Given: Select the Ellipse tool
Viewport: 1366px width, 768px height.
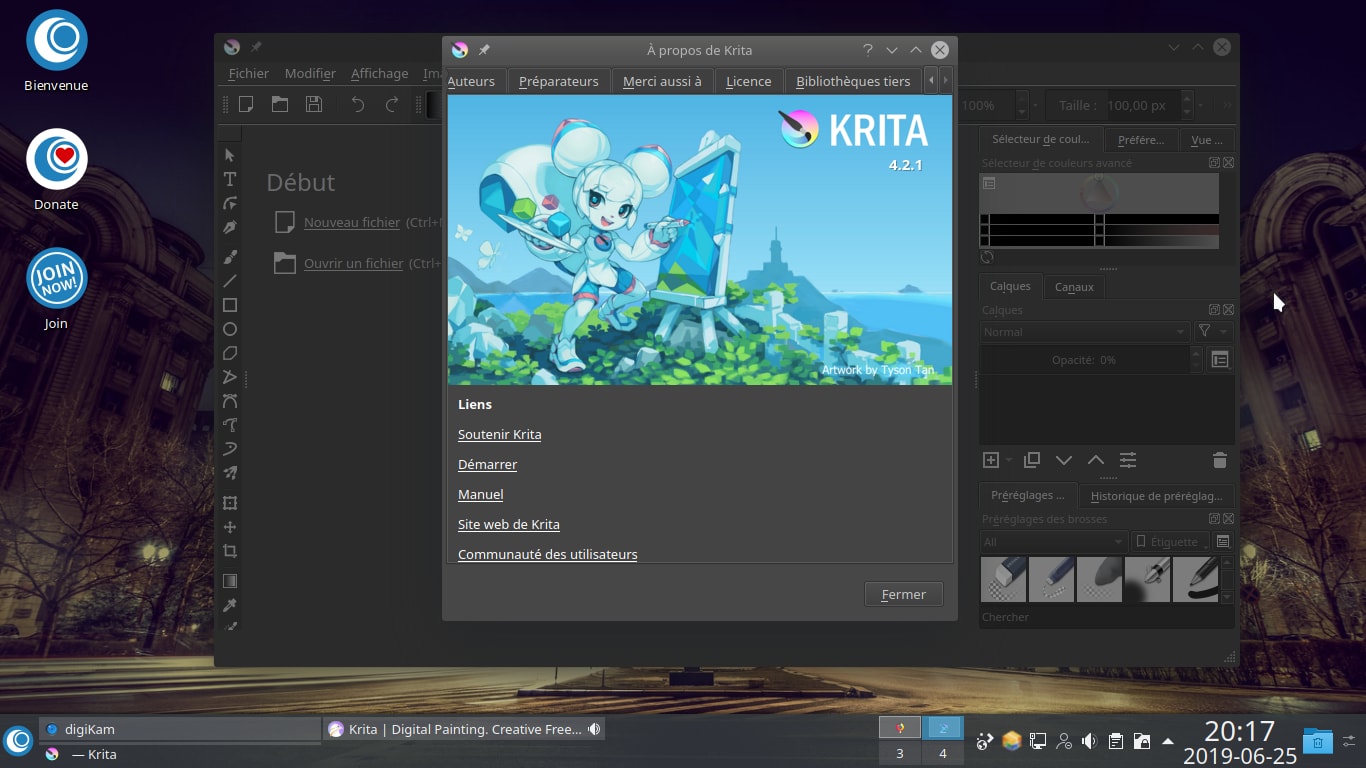Looking at the screenshot, I should tap(230, 329).
